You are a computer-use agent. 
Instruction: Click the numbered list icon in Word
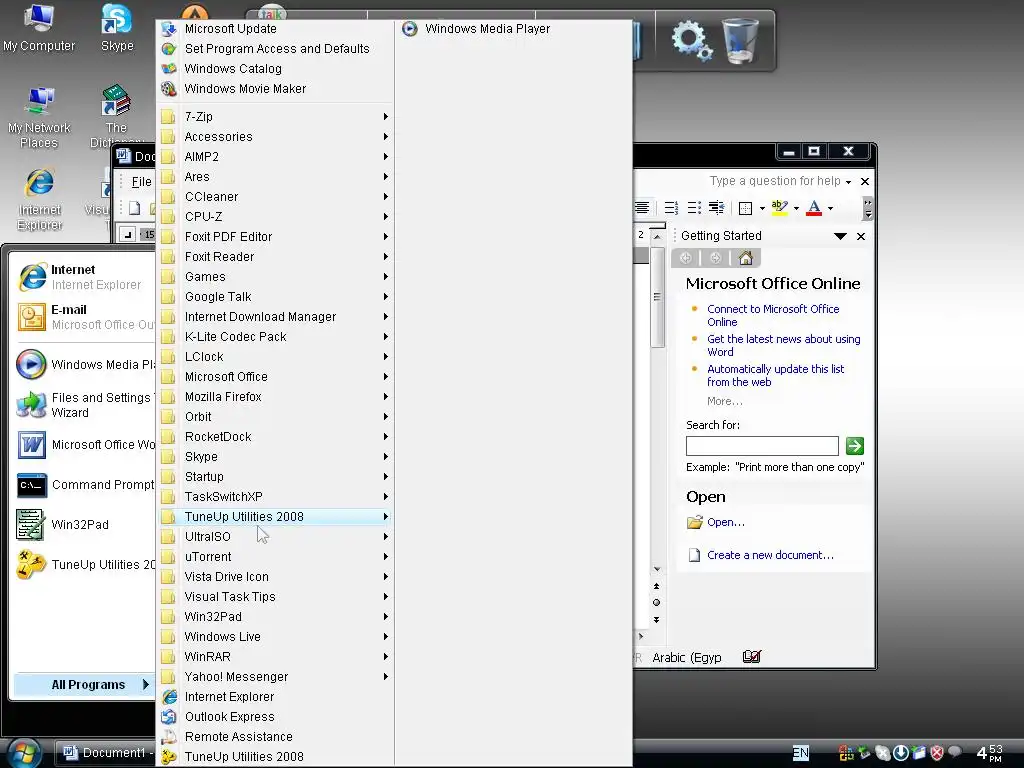pyautogui.click(x=671, y=208)
